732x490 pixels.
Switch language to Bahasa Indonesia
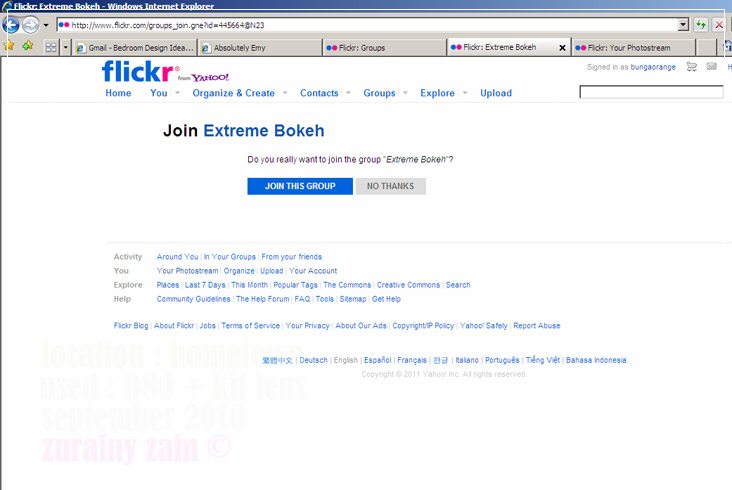[x=596, y=360]
